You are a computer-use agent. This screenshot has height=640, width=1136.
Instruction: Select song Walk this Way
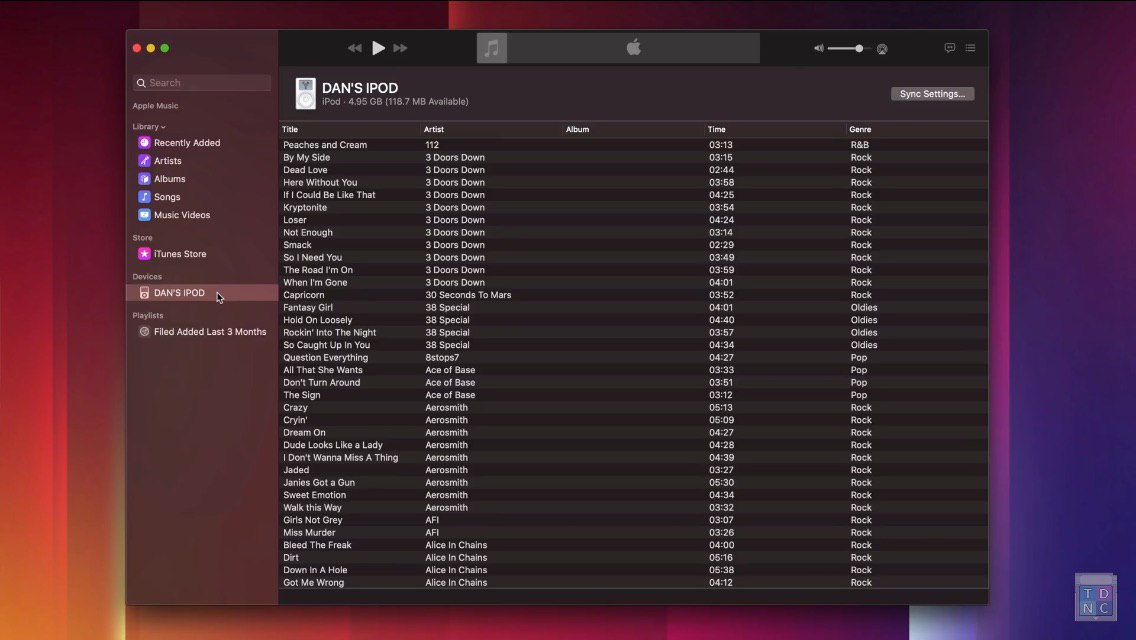click(x=312, y=508)
